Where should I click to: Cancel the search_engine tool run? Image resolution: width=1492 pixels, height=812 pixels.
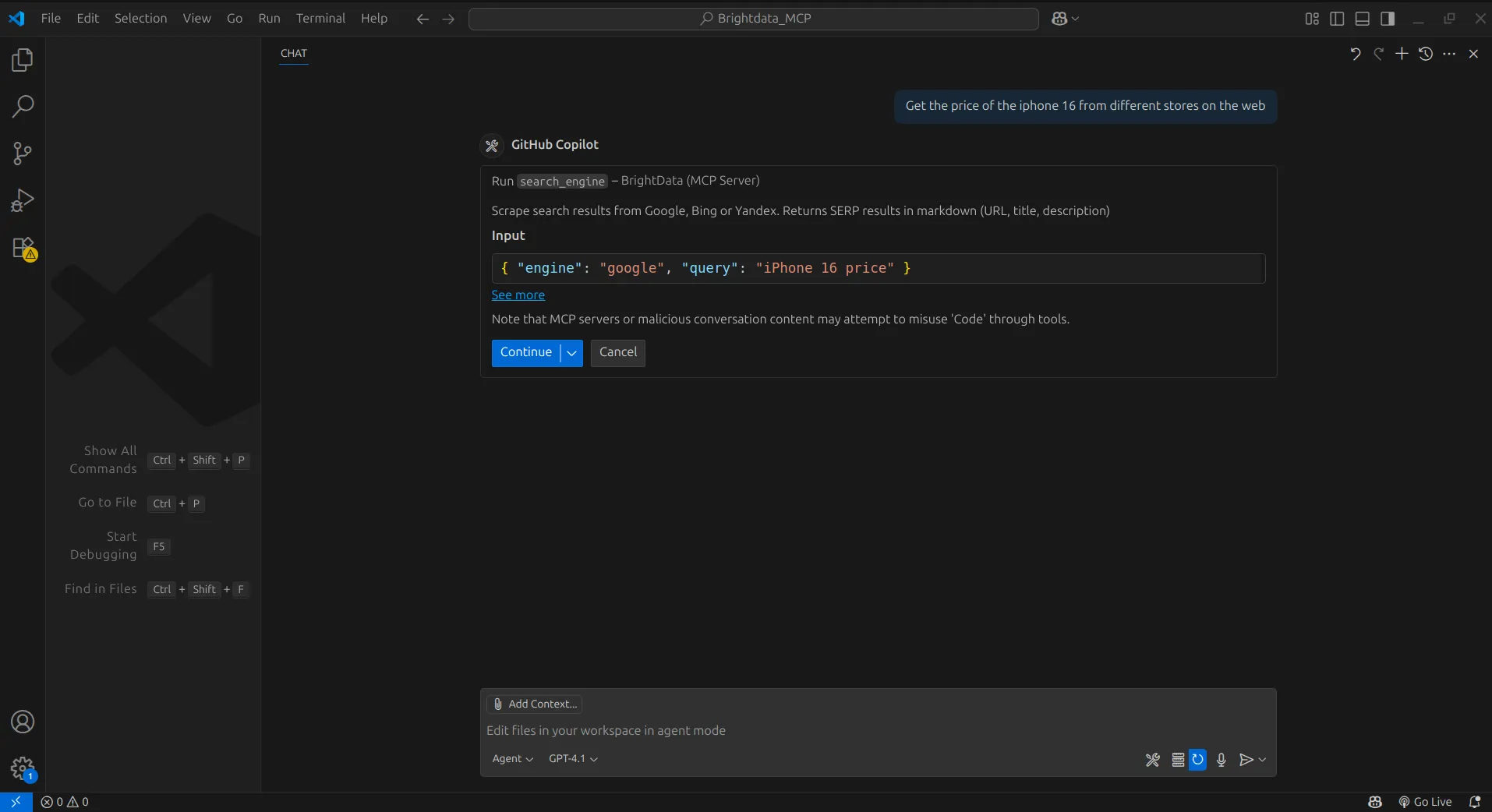617,353
